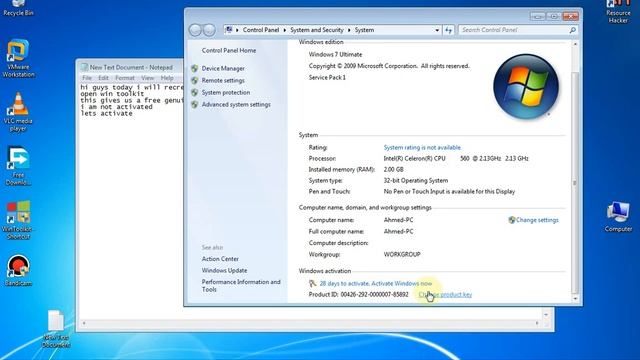640x360 pixels.
Task: Open Bandicam desktop icon
Action: click(x=18, y=270)
